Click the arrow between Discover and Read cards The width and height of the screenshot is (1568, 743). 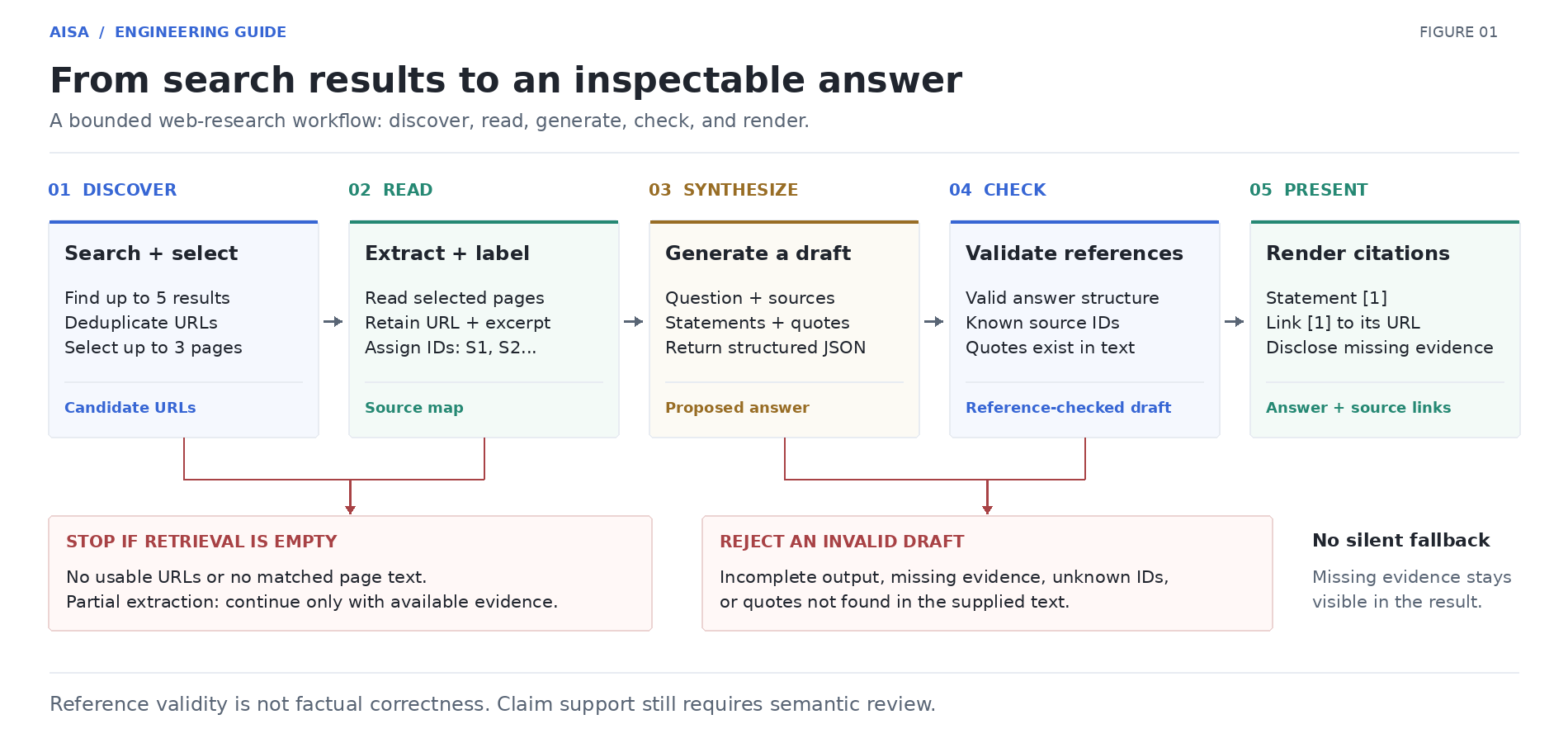click(333, 321)
